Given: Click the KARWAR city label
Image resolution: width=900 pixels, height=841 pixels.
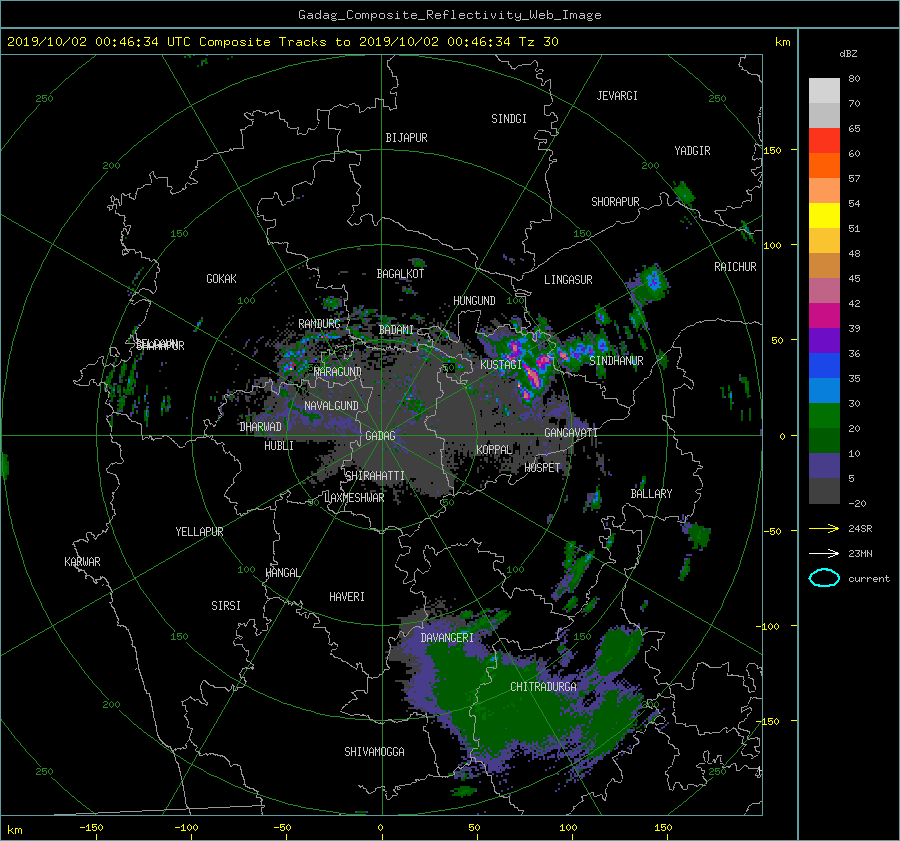Looking at the screenshot, I should [x=82, y=562].
